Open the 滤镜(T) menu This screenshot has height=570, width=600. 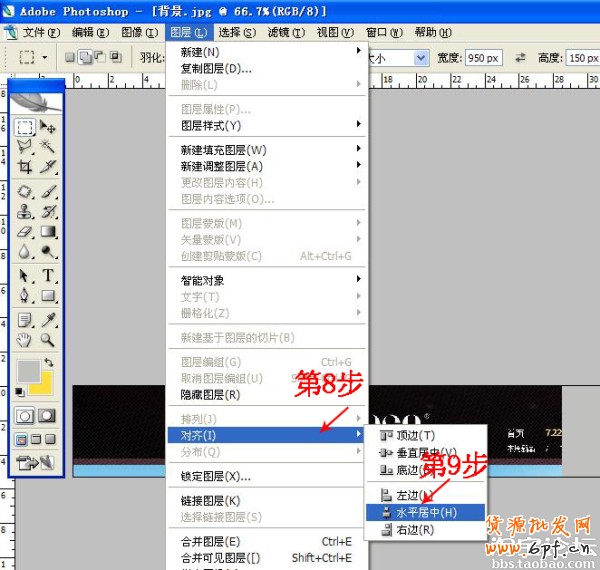coord(288,32)
